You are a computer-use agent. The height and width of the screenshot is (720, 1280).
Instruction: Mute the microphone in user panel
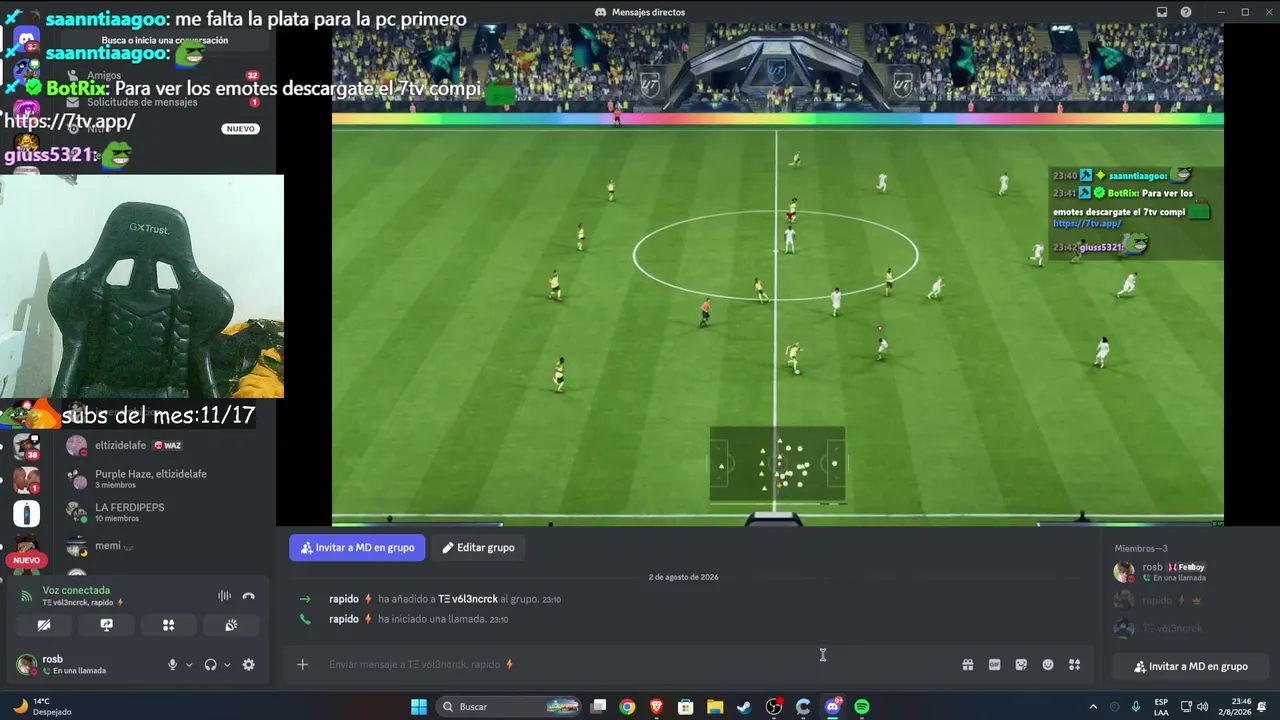(172, 665)
